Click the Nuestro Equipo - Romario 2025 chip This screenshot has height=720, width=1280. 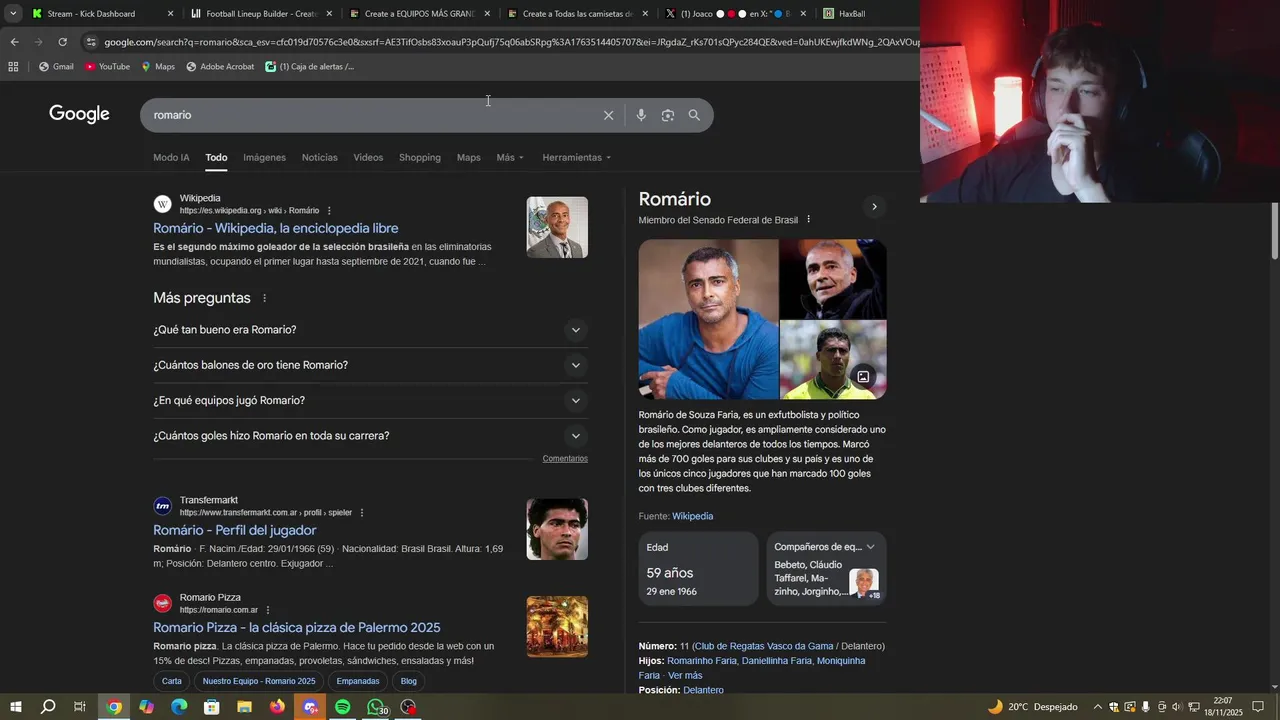tap(259, 681)
